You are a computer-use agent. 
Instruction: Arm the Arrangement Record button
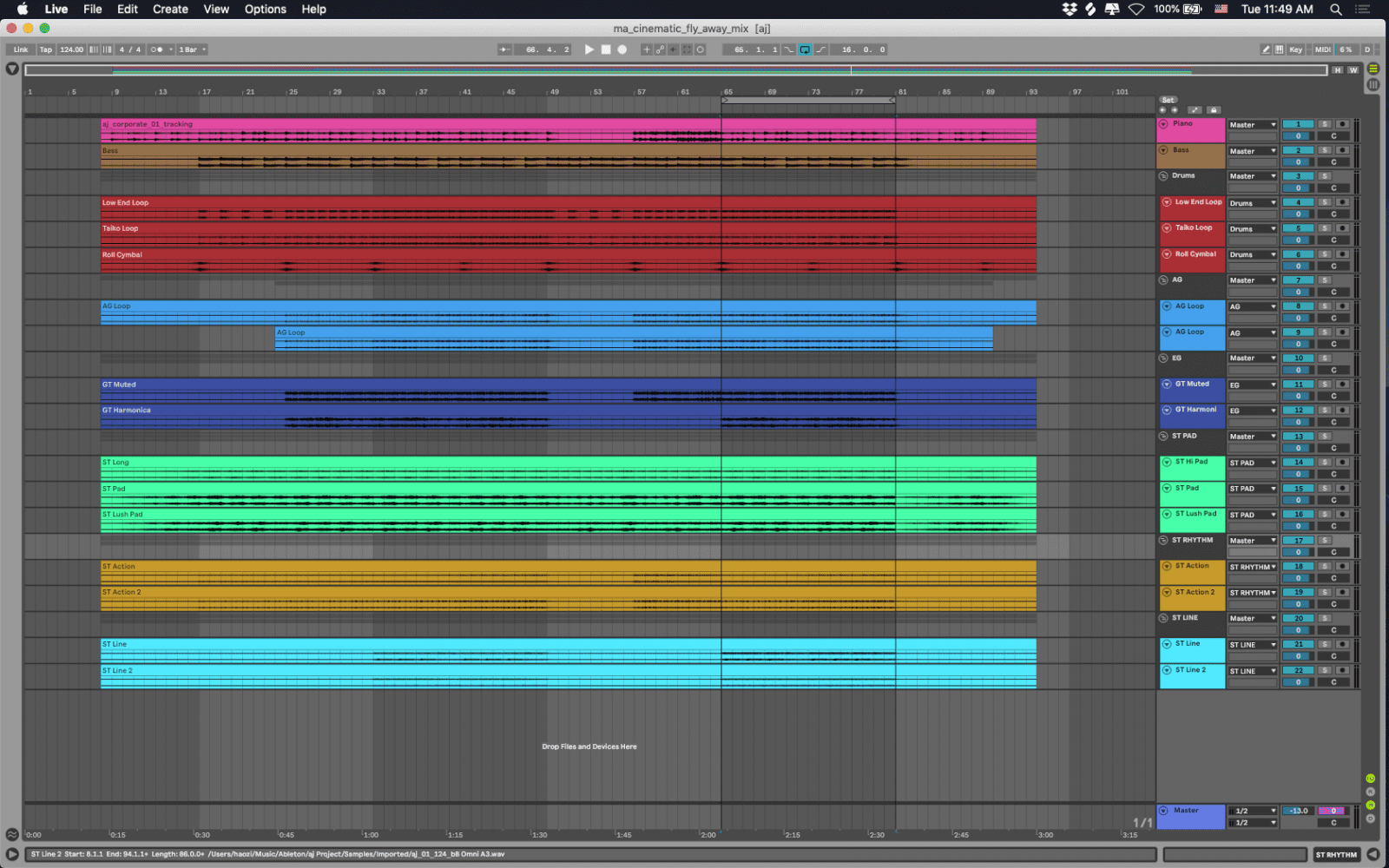622,49
